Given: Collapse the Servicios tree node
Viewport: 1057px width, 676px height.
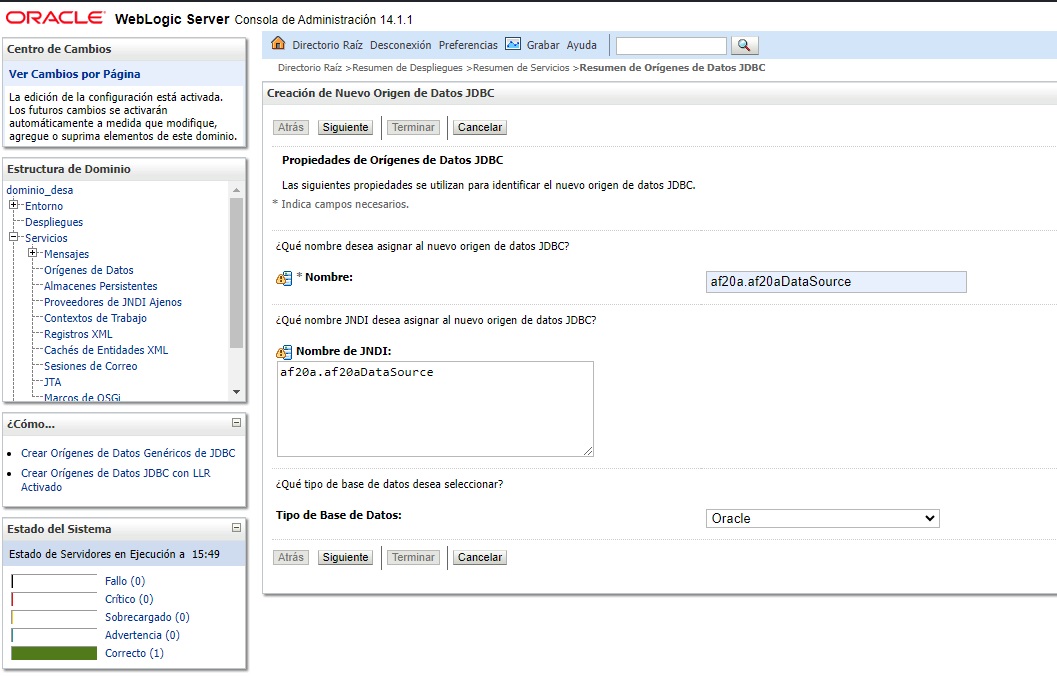Looking at the screenshot, I should [13, 237].
